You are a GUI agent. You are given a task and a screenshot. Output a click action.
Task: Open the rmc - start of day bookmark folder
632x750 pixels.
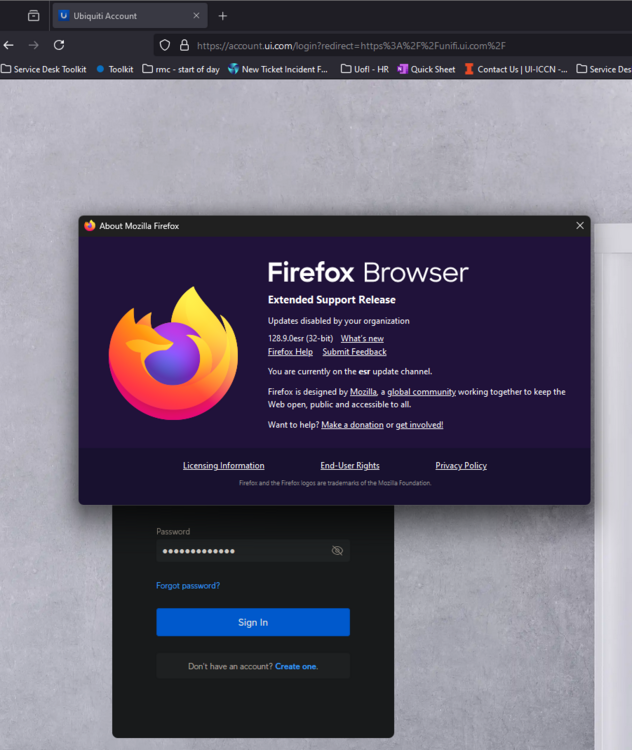181,69
